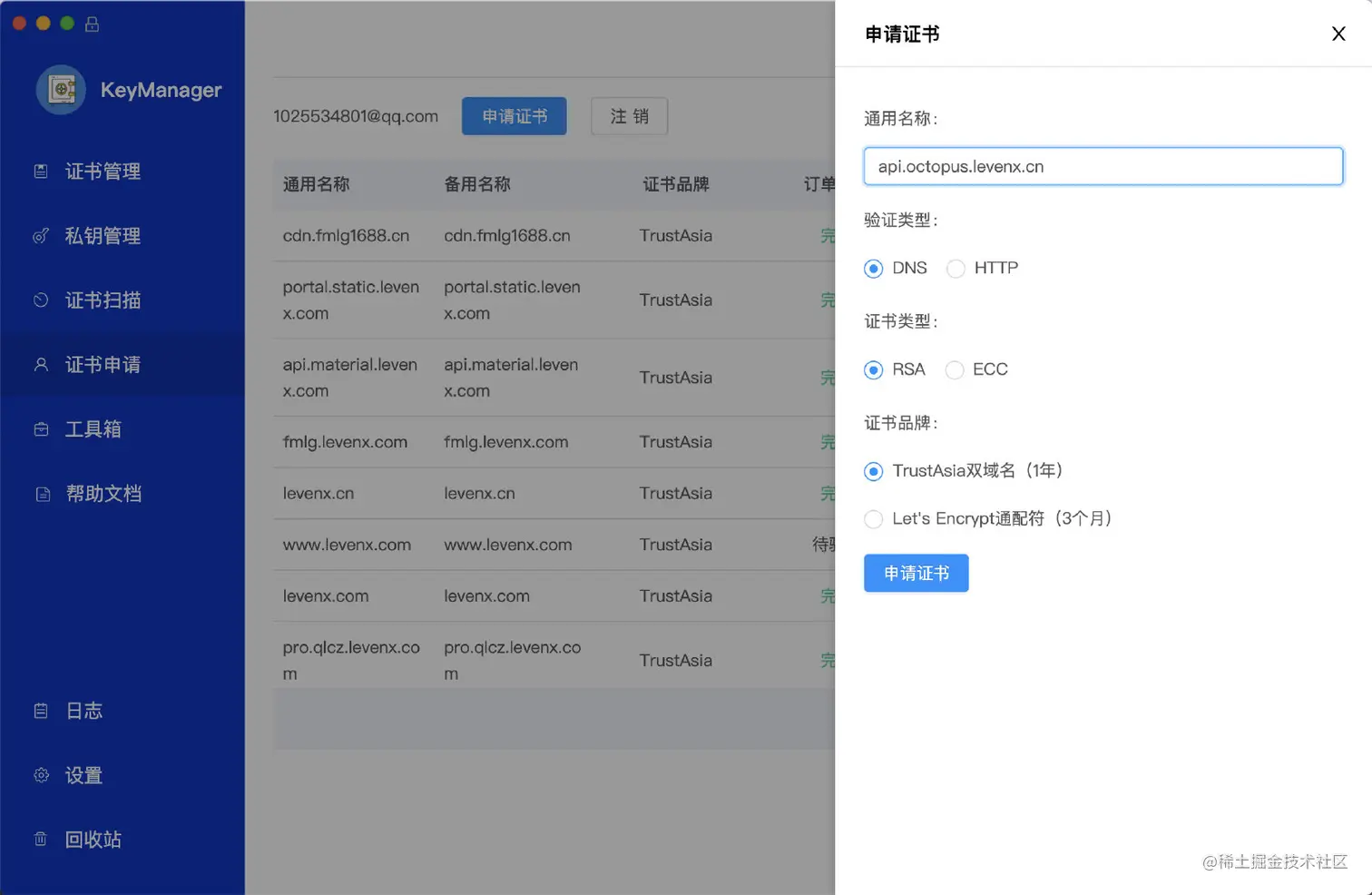Screen dimensions: 1372x895
Task: Click 证书品牌 column header in table
Action: tap(676, 184)
